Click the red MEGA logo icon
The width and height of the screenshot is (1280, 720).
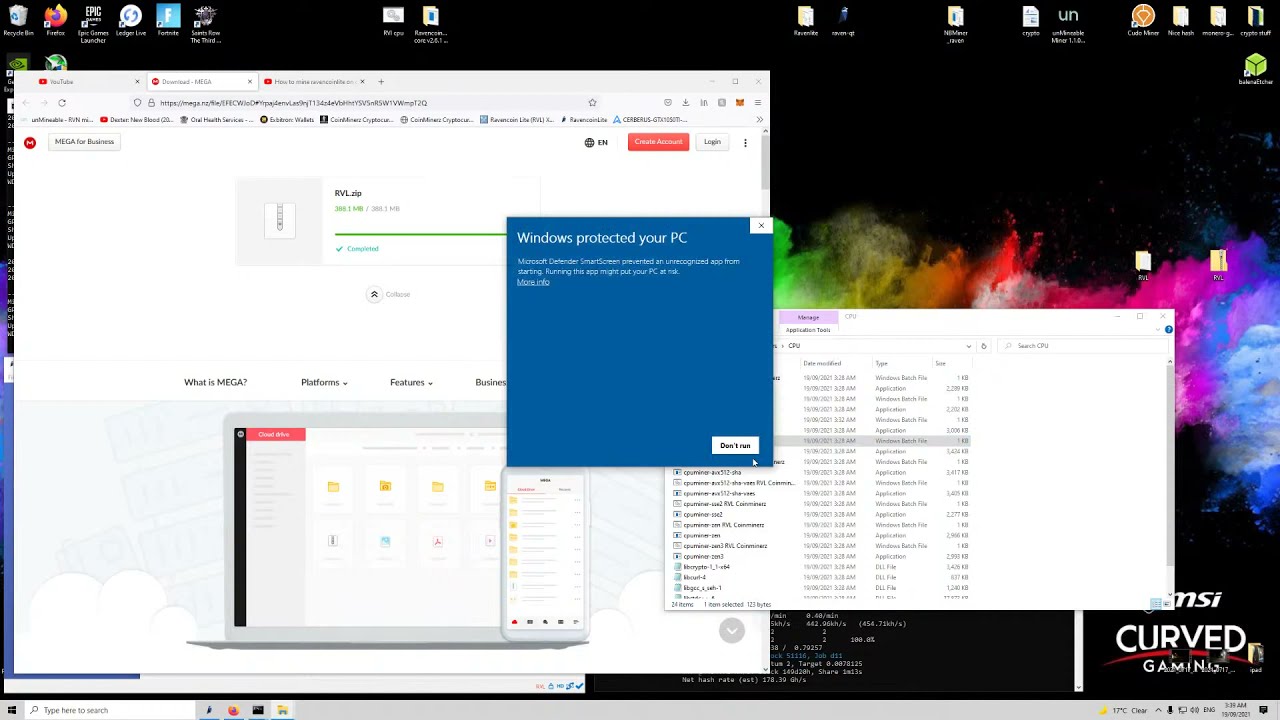coord(30,143)
